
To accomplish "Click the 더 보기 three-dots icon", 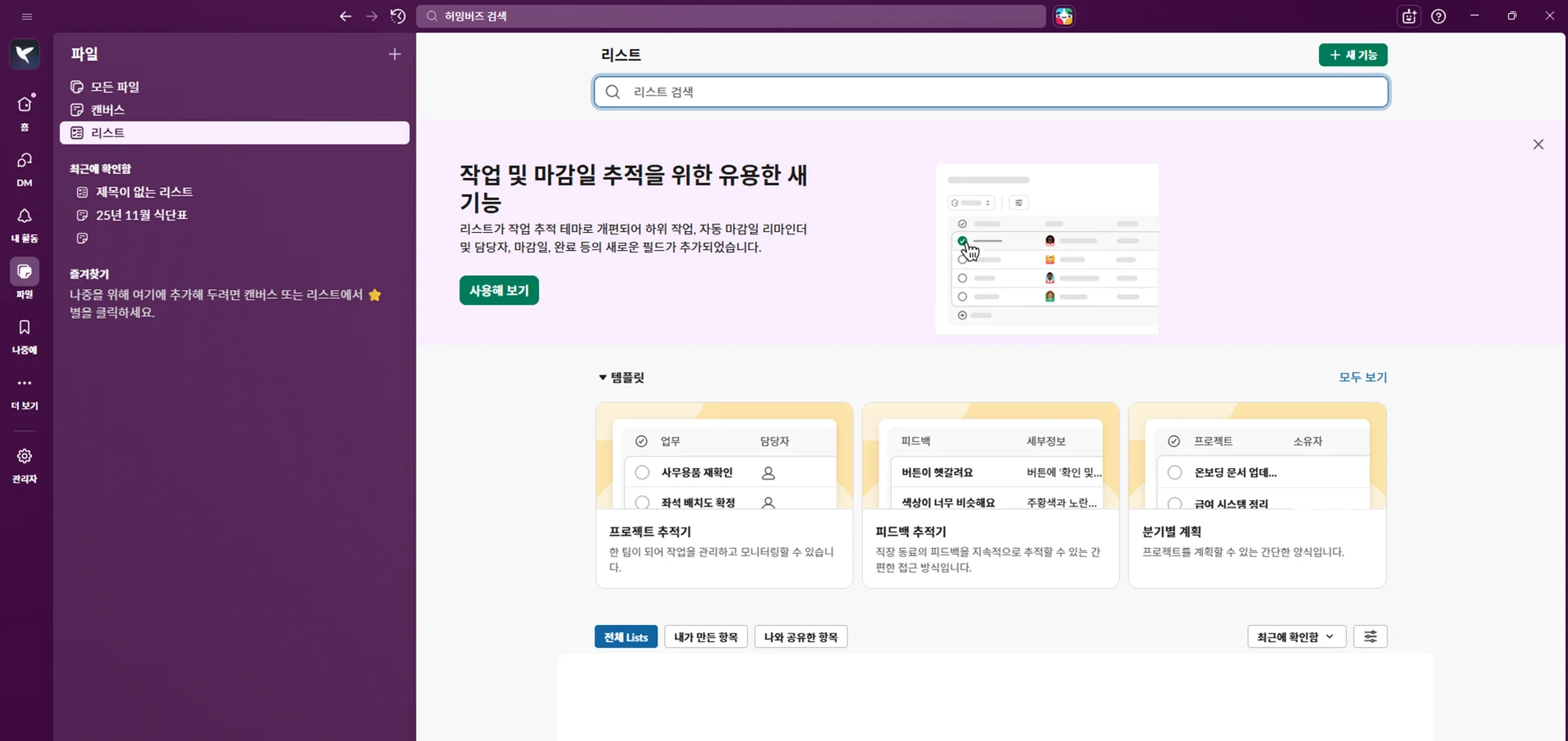I will (24, 383).
